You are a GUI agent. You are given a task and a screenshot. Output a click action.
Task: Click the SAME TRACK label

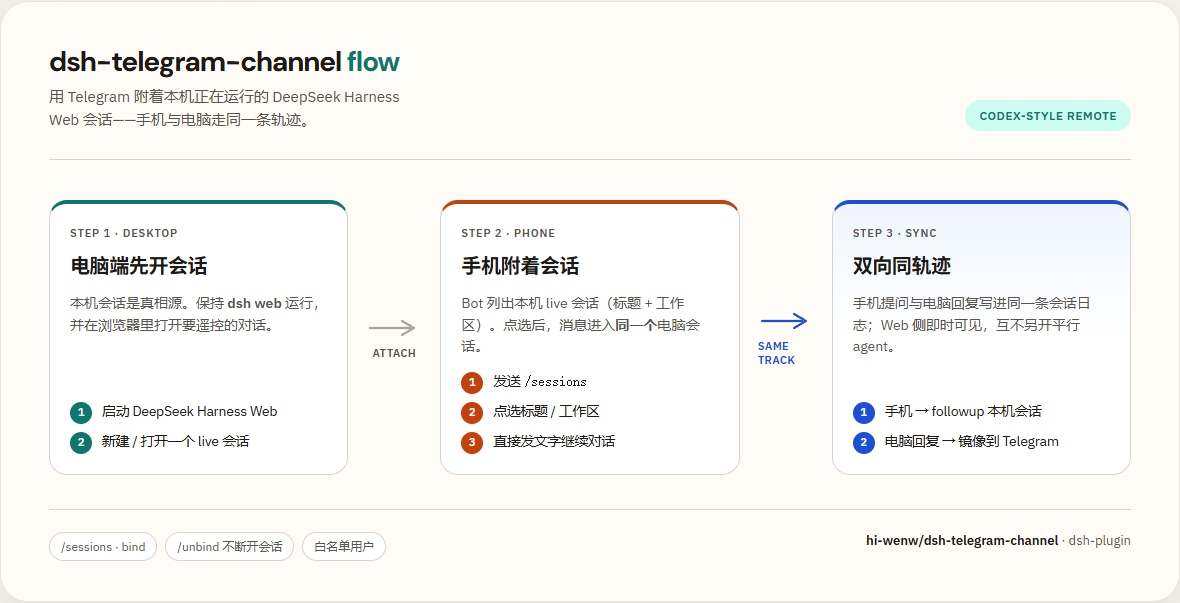click(x=776, y=353)
